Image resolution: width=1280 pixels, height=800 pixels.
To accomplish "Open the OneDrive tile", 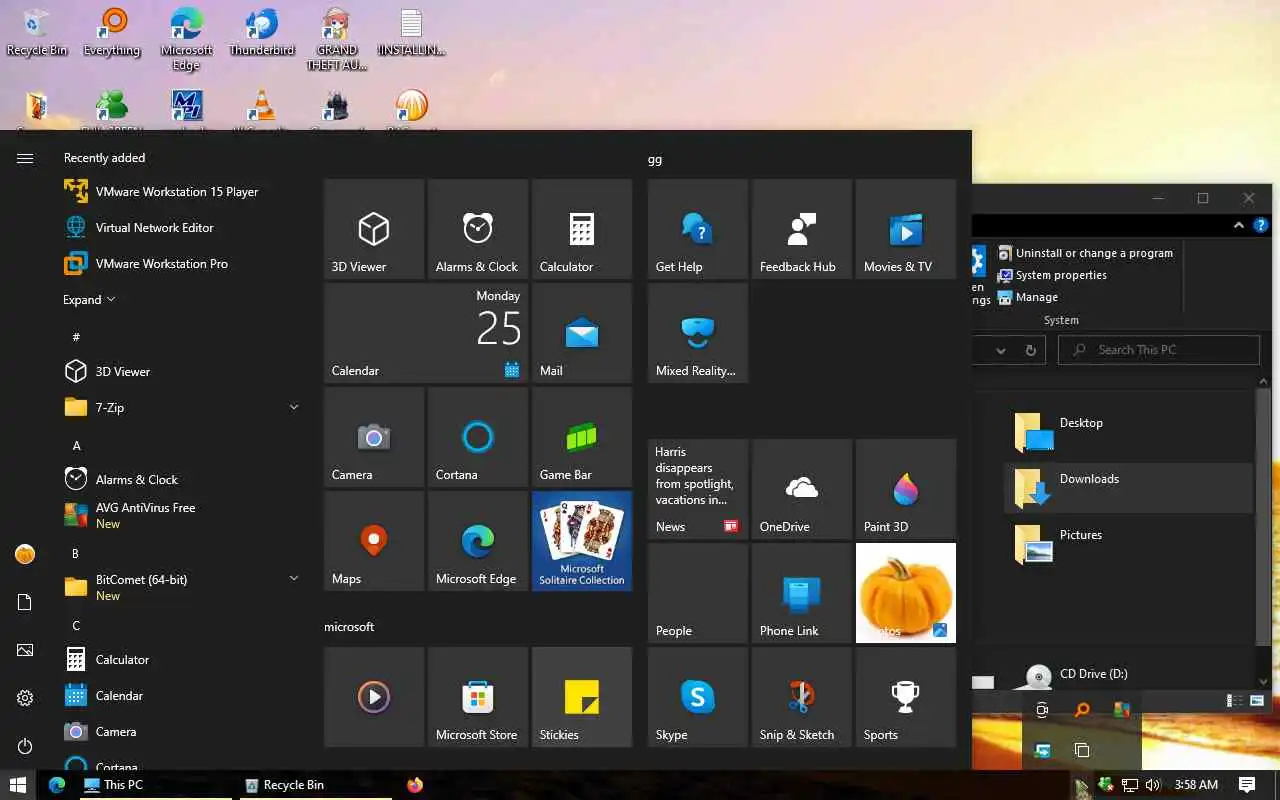I will click(x=802, y=489).
